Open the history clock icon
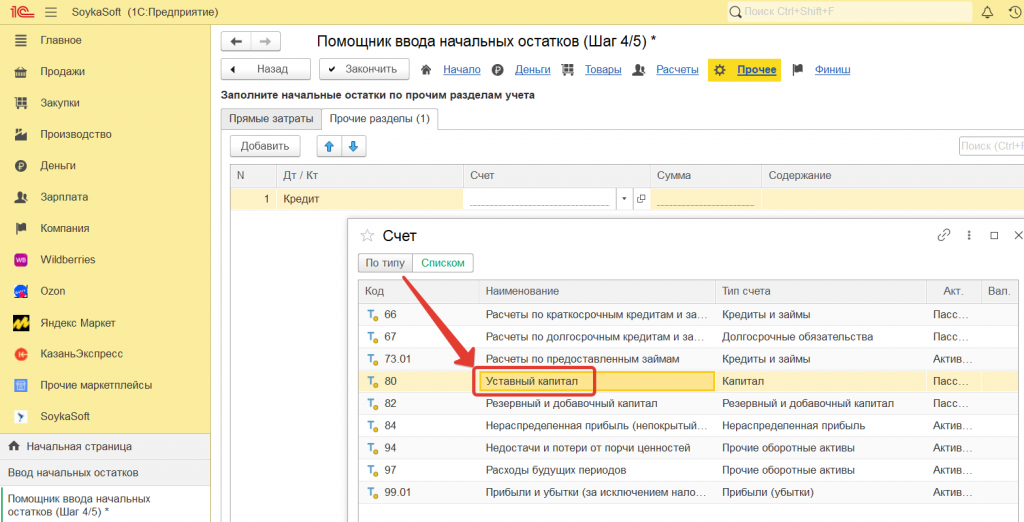The image size is (1024, 522). click(1015, 12)
